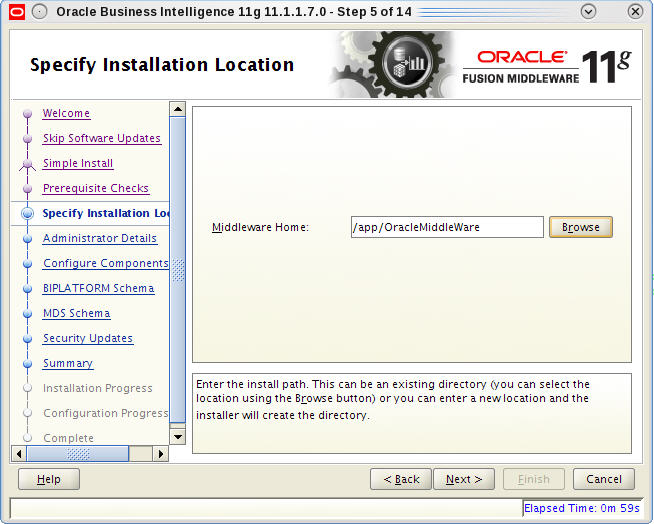Click the step list scroll-down arrow

(x=178, y=437)
